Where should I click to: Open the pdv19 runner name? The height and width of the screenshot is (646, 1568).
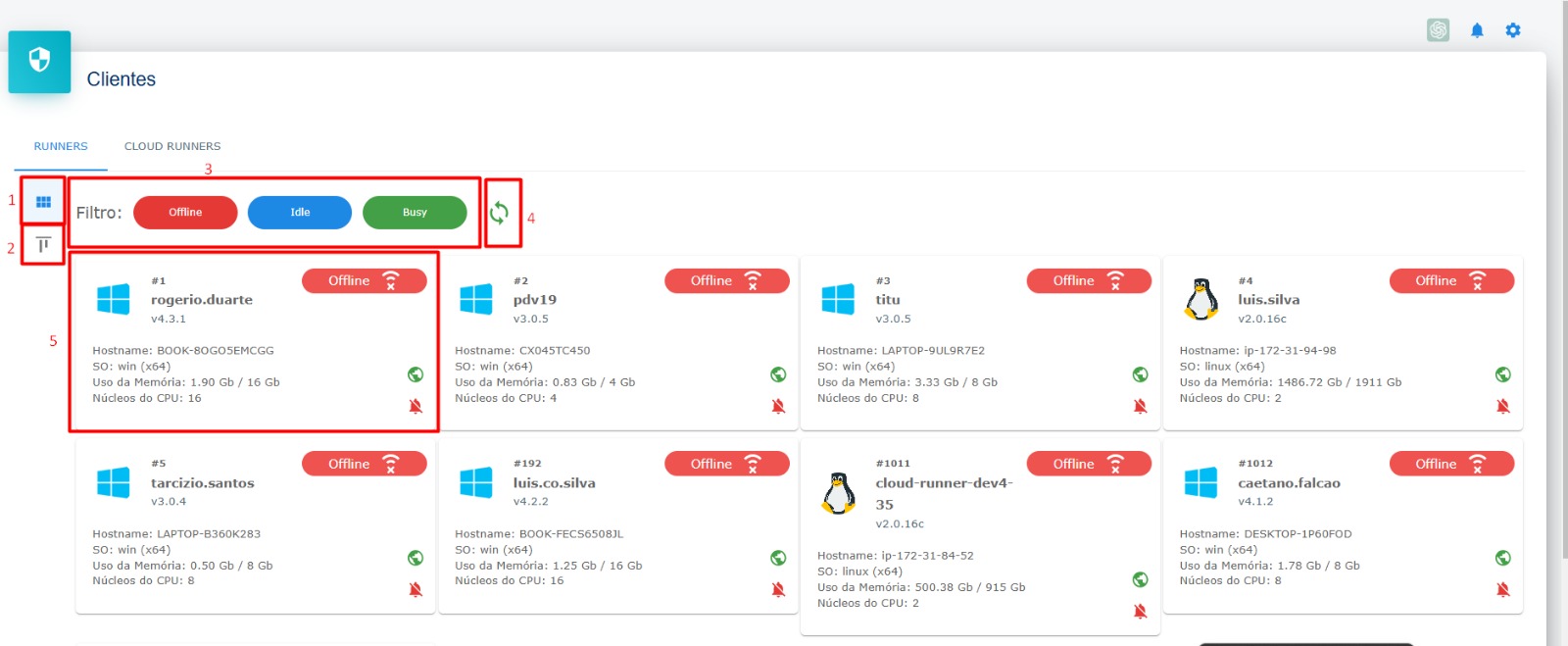pyautogui.click(x=535, y=300)
